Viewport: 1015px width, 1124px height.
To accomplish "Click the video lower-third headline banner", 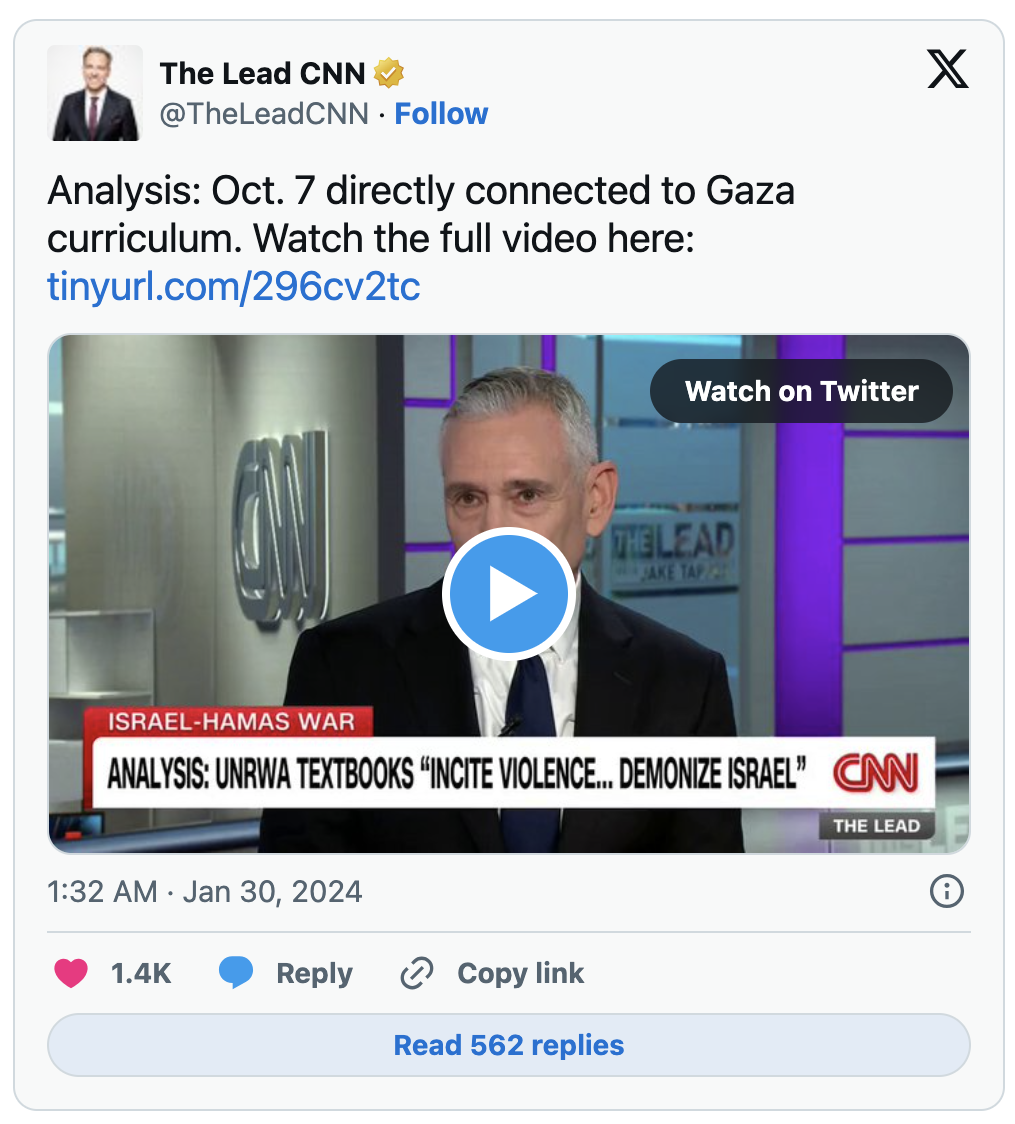I will point(515,773).
